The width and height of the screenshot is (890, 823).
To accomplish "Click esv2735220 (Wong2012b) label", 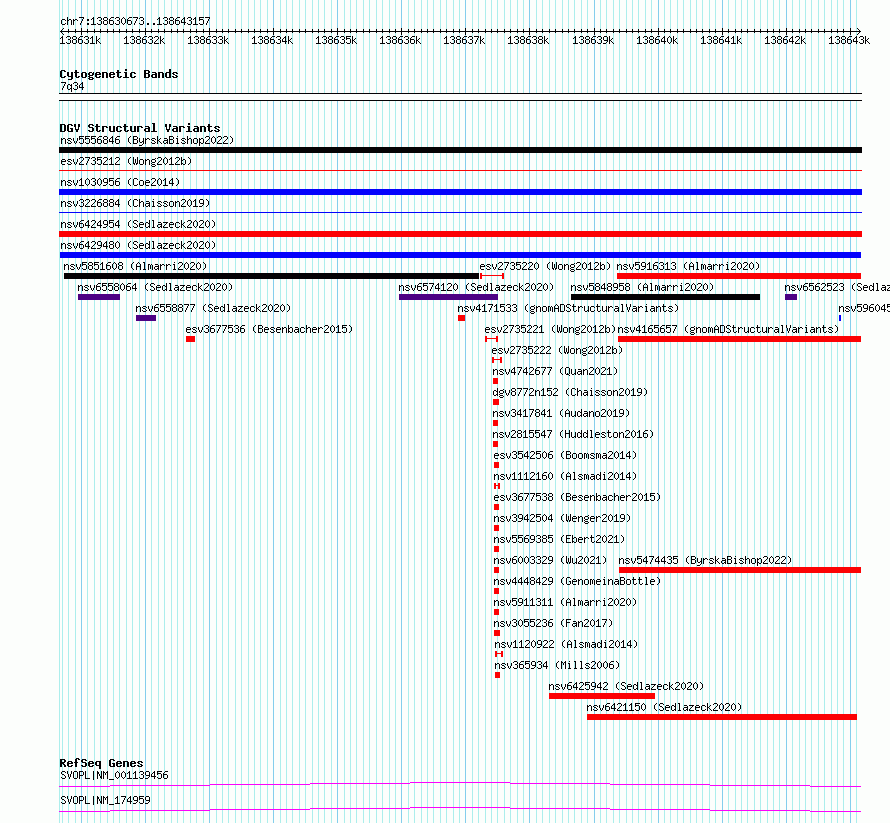I will (545, 266).
